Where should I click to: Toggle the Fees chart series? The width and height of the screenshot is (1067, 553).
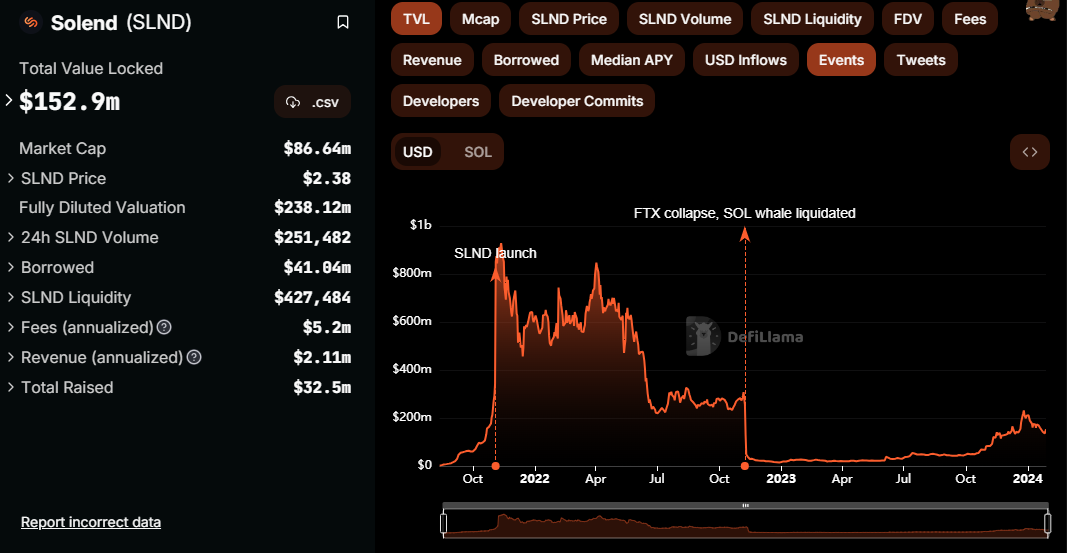970,19
